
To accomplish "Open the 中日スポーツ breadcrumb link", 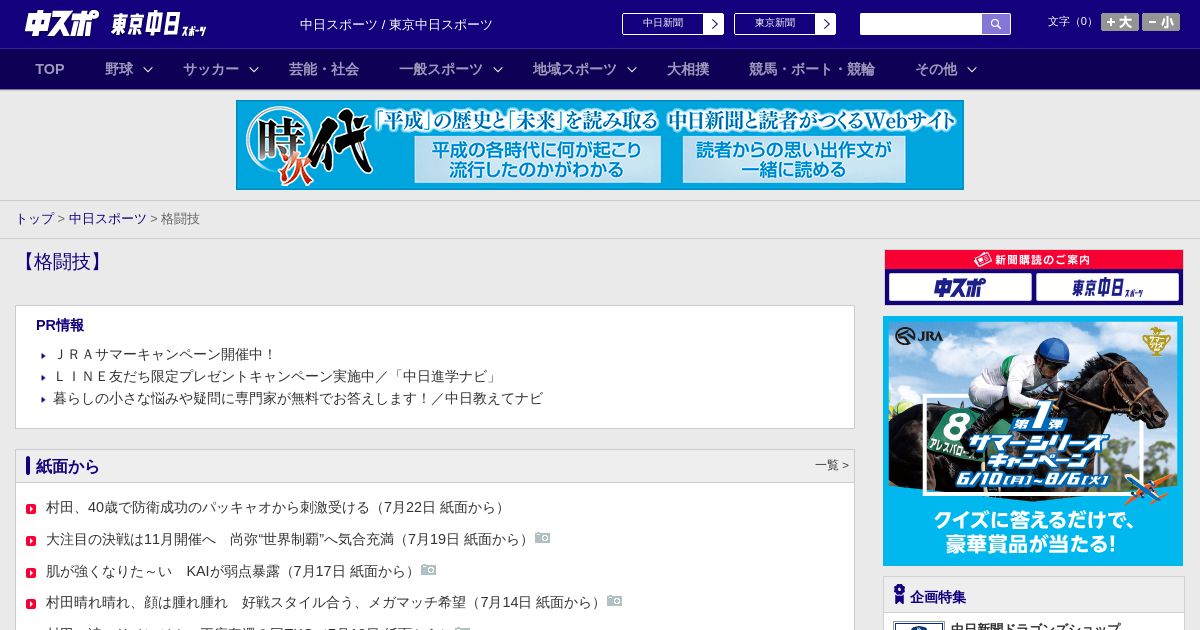I will 108,218.
